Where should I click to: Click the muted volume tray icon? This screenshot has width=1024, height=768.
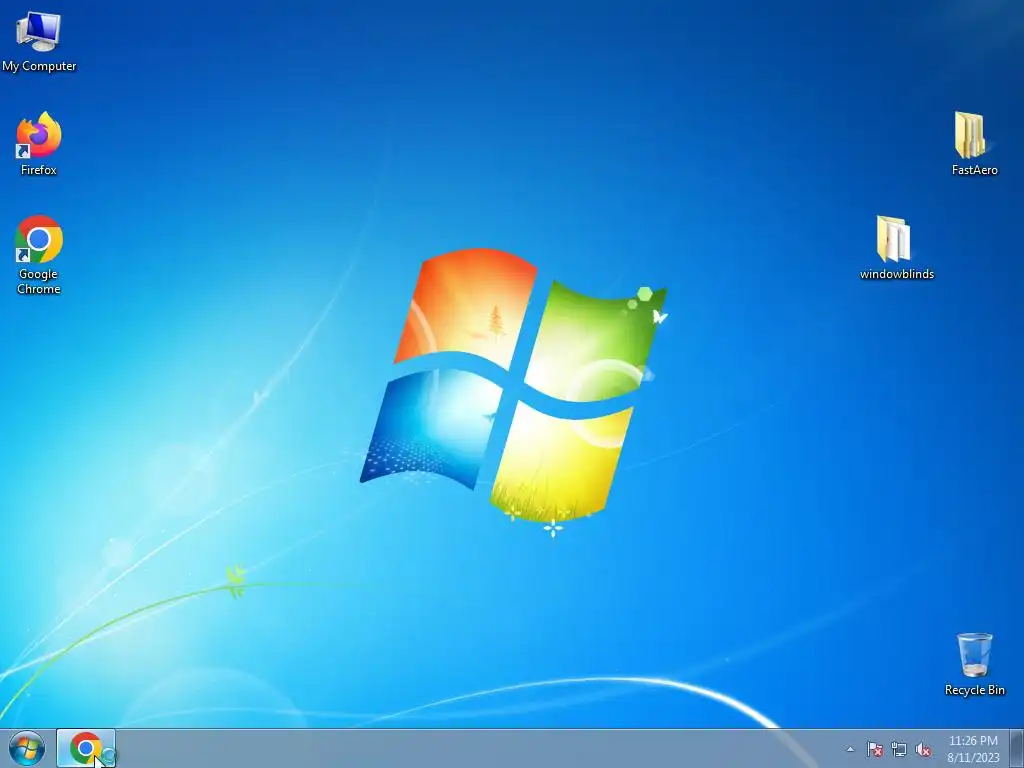[x=923, y=749]
